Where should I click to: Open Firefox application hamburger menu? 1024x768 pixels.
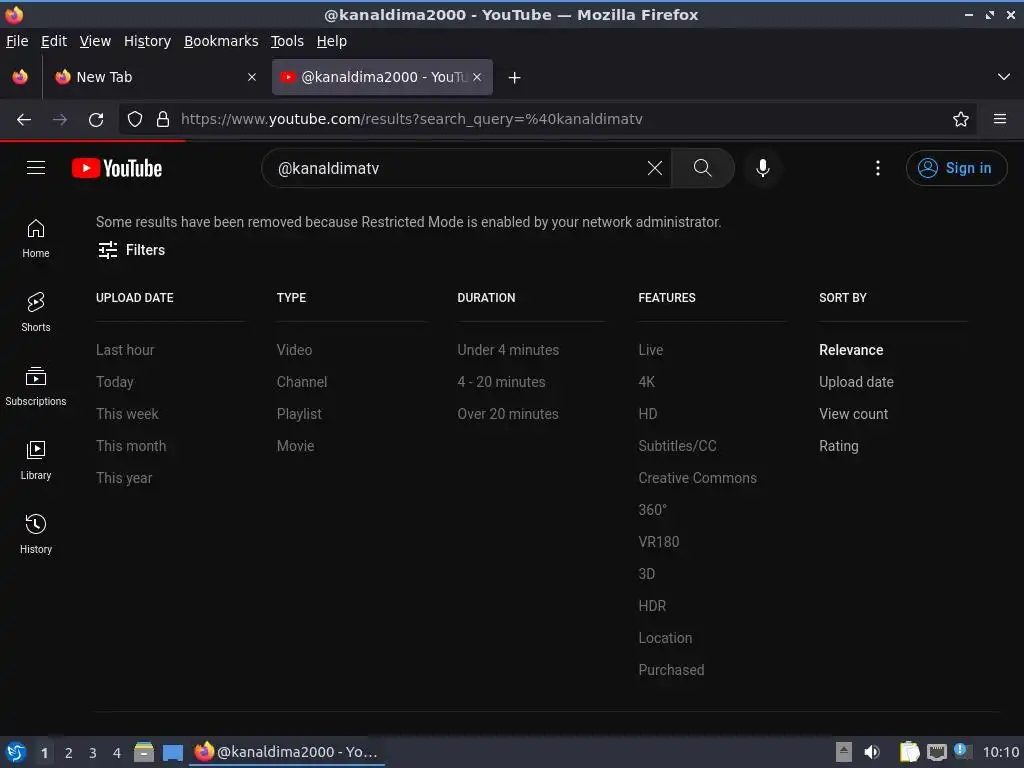(1000, 119)
